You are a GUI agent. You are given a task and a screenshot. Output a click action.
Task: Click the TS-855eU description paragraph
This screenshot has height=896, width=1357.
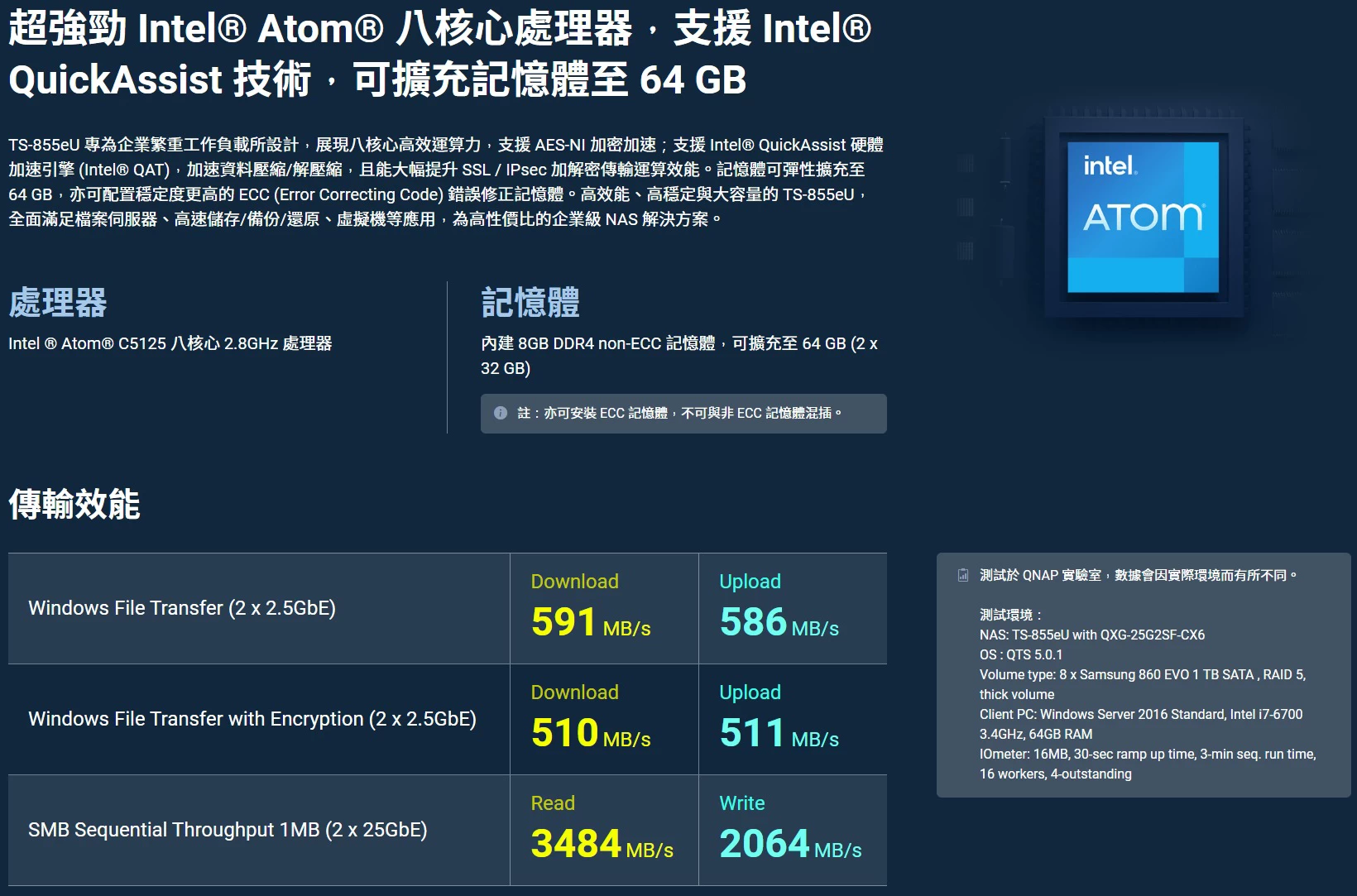(446, 182)
